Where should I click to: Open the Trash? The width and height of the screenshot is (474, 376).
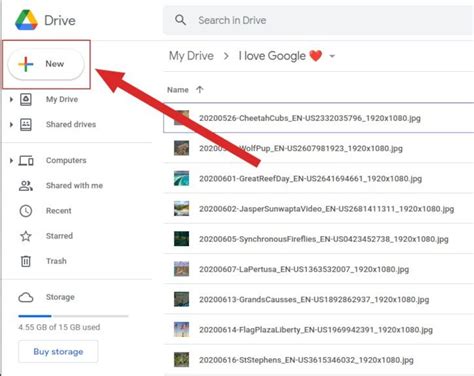click(x=56, y=261)
